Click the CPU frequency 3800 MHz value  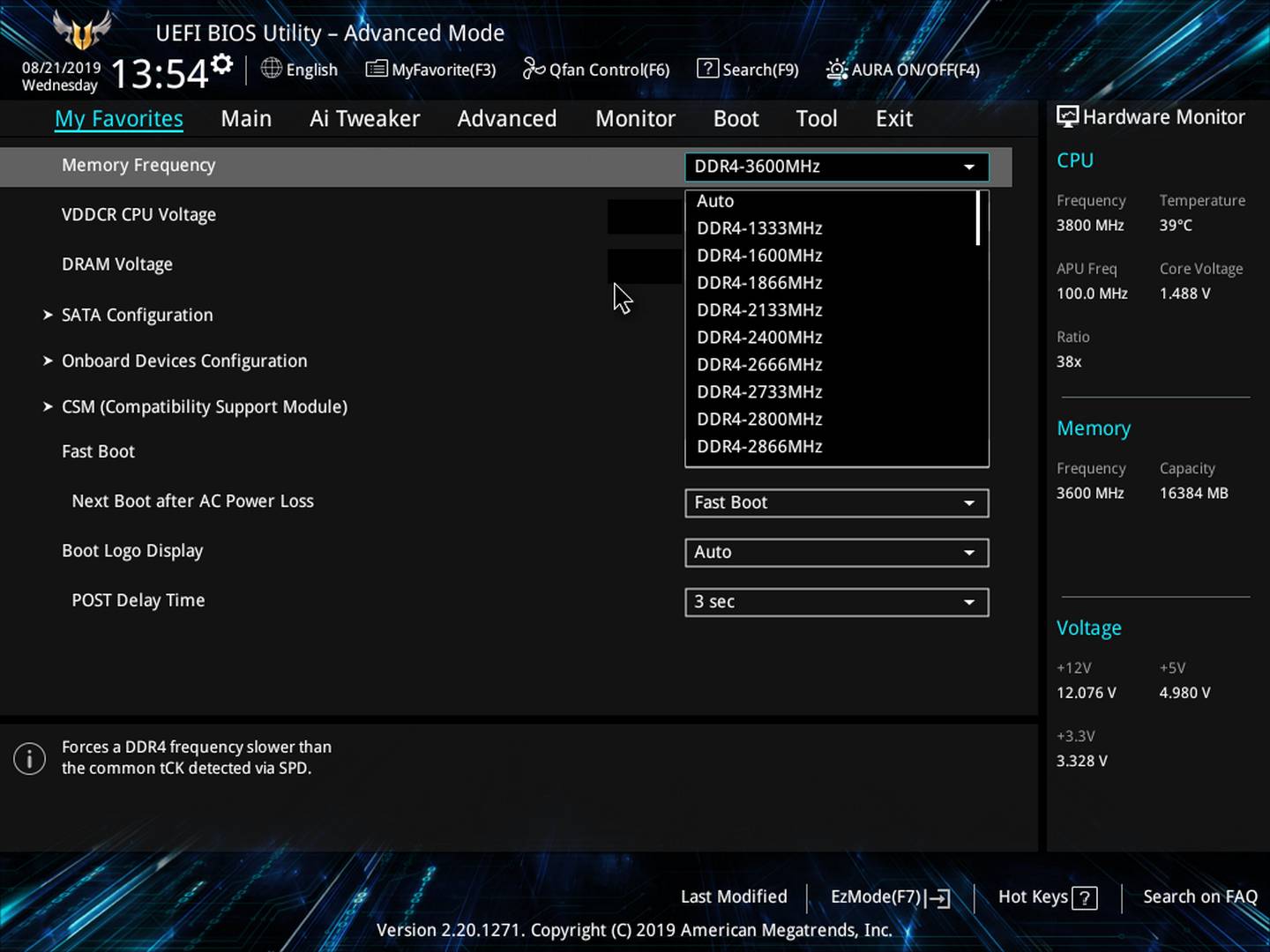pyautogui.click(x=1090, y=225)
